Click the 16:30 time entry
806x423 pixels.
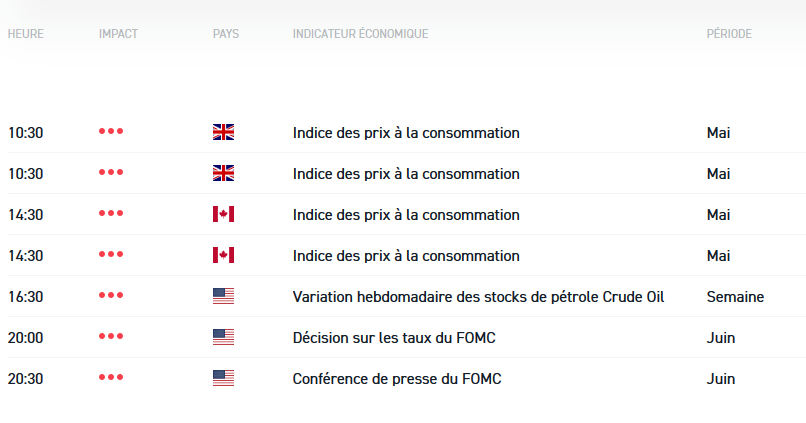point(26,296)
